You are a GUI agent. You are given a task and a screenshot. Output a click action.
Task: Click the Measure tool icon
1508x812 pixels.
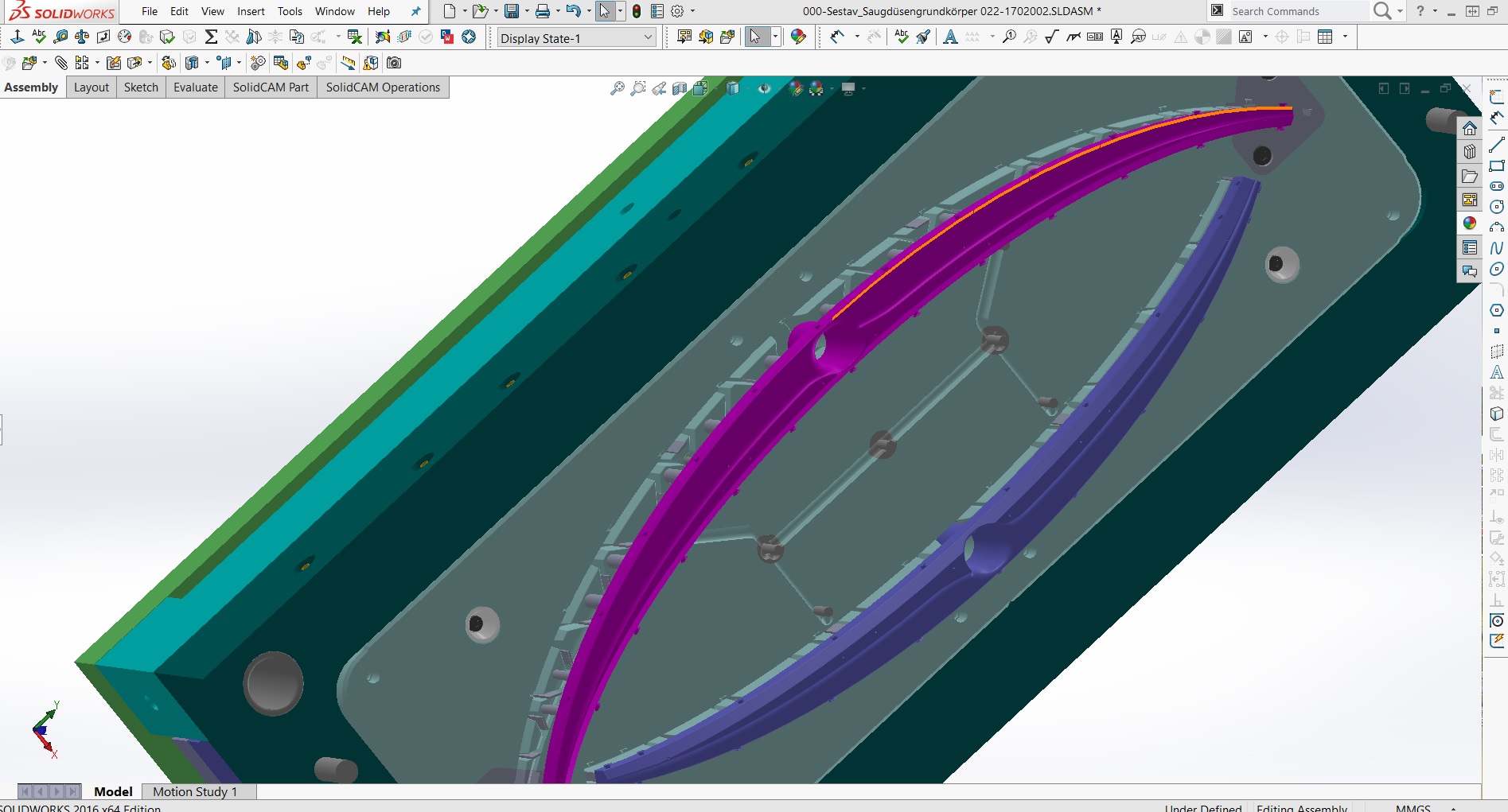pos(60,37)
